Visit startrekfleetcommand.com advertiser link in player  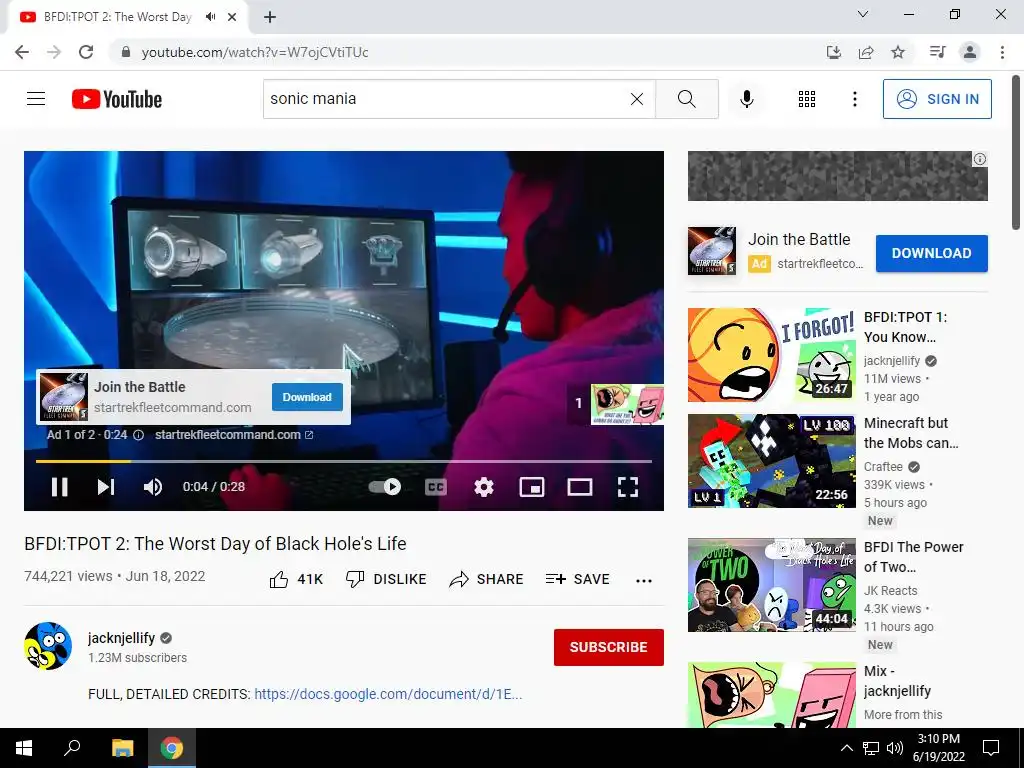click(234, 435)
